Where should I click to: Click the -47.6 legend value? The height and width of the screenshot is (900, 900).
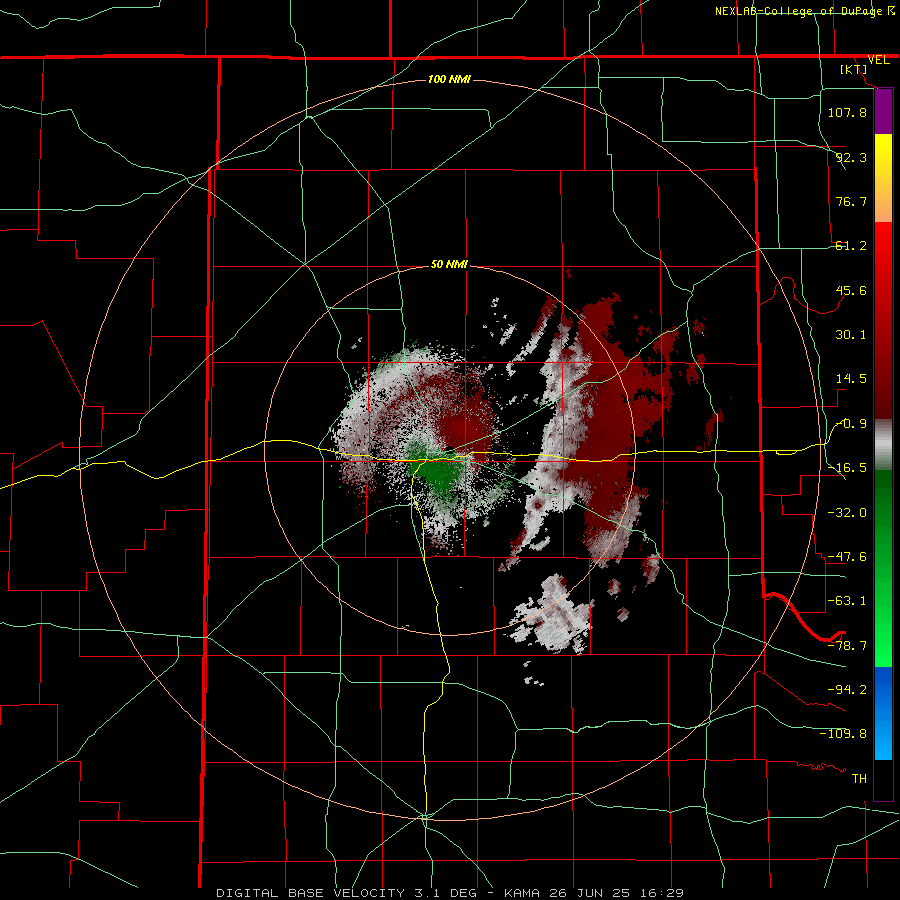[x=847, y=557]
